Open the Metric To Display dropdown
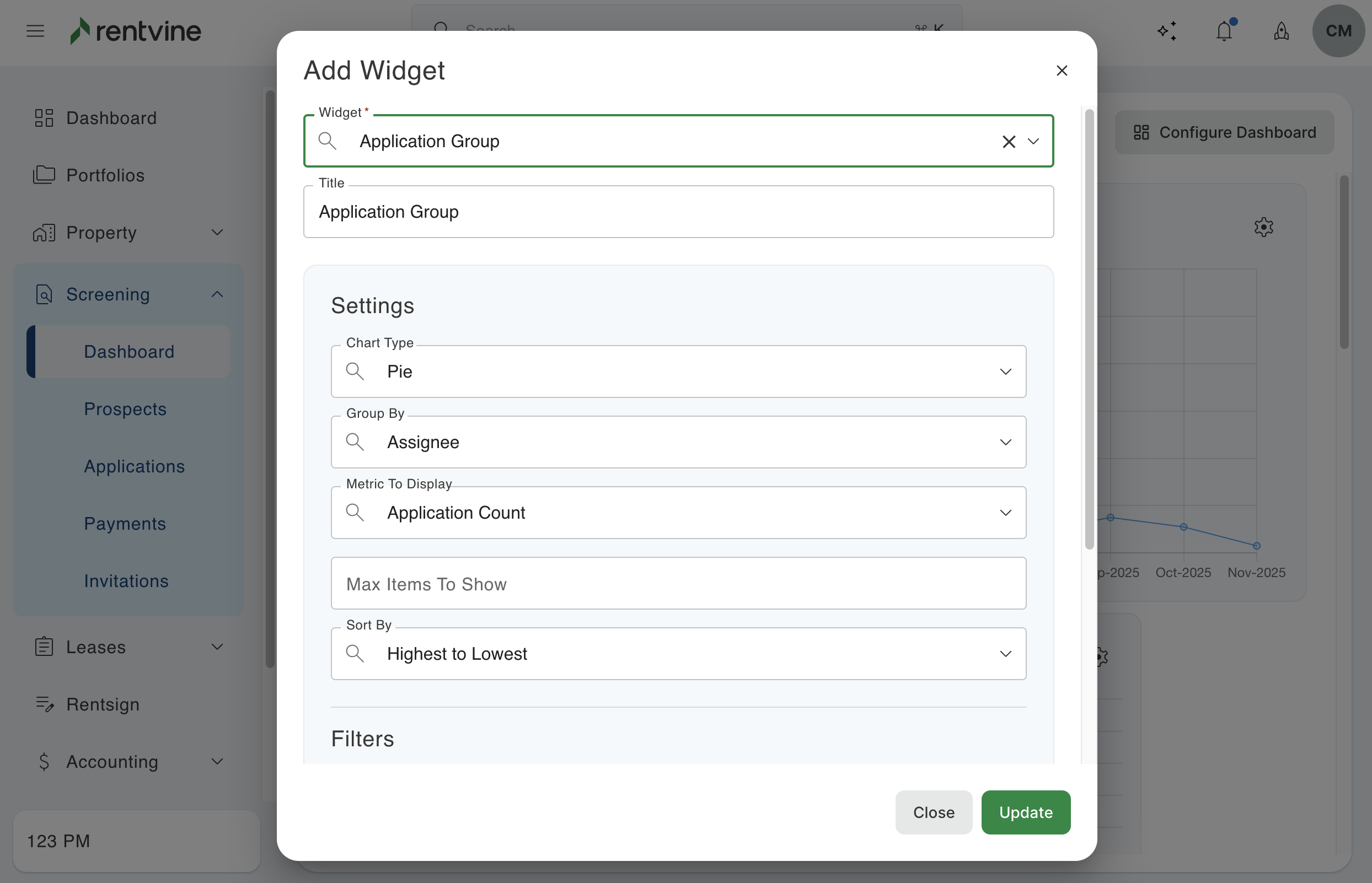This screenshot has height=883, width=1372. point(1005,513)
